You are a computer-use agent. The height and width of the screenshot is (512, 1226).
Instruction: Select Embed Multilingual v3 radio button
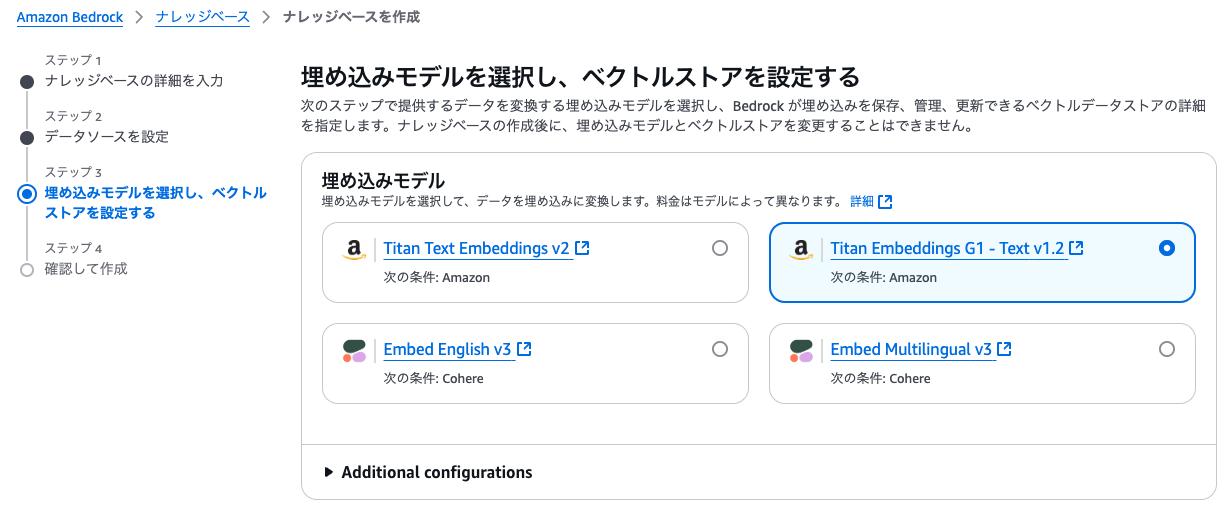1166,350
